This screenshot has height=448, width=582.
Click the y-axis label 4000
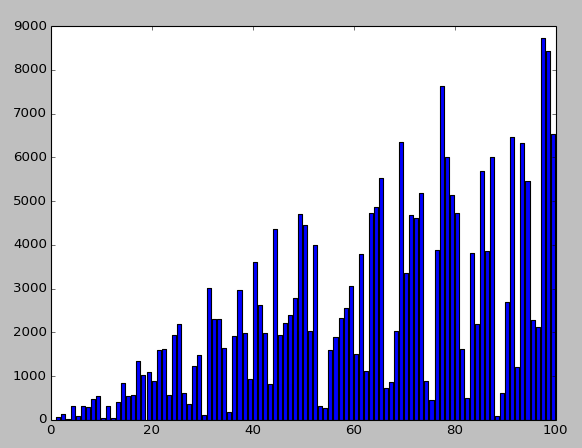30,245
